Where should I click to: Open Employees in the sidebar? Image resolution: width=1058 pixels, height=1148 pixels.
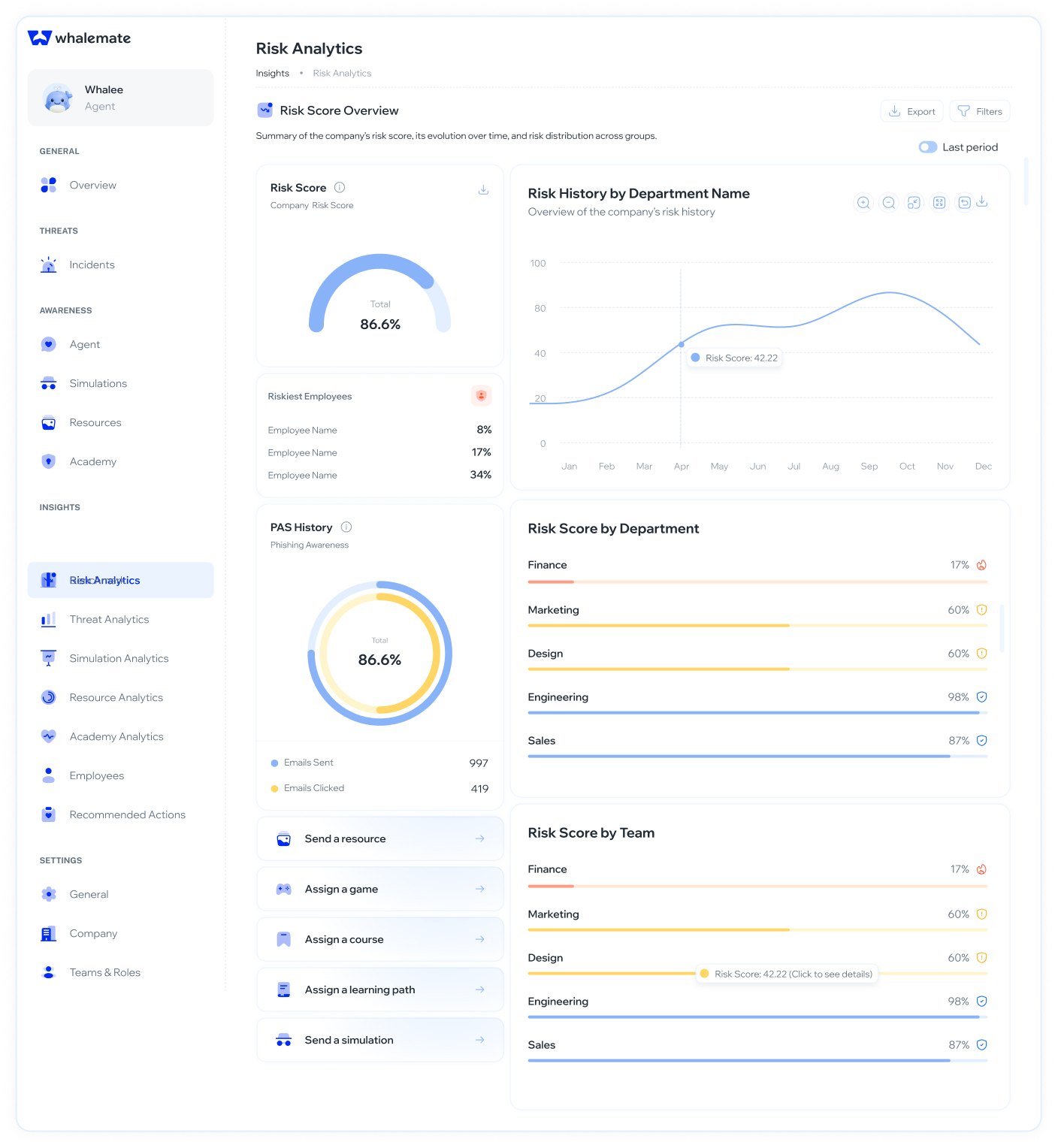tap(120, 775)
